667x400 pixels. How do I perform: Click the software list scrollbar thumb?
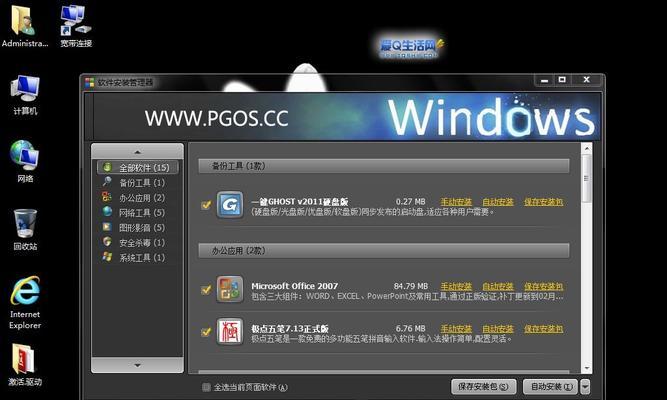pyautogui.click(x=587, y=179)
